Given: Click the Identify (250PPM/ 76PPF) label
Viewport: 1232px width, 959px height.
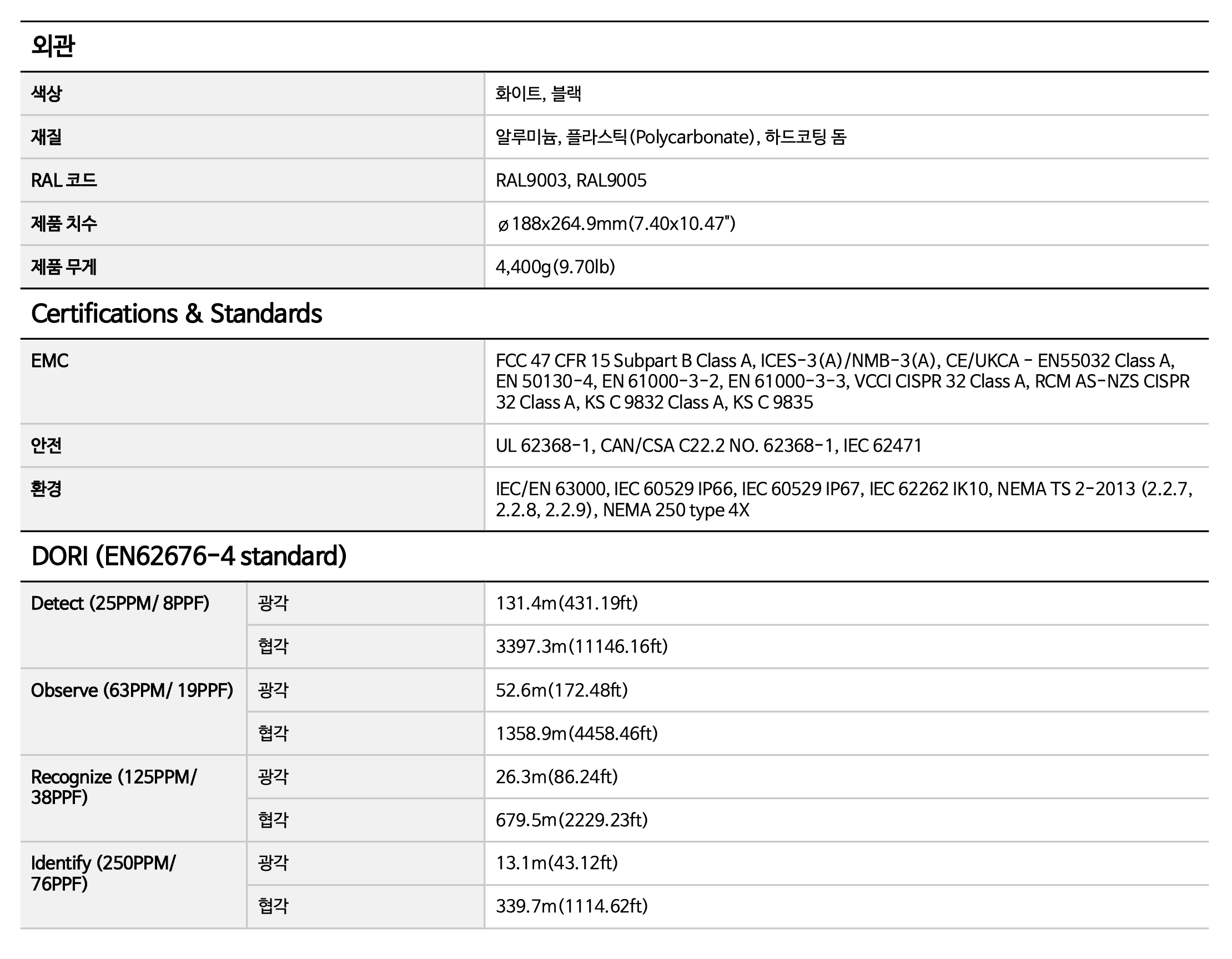Looking at the screenshot, I should click(103, 874).
